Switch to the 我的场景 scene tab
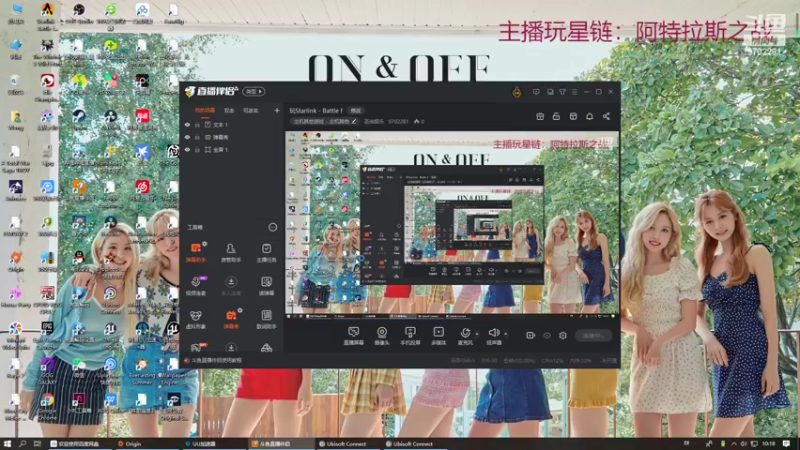The image size is (800, 450). click(x=205, y=110)
